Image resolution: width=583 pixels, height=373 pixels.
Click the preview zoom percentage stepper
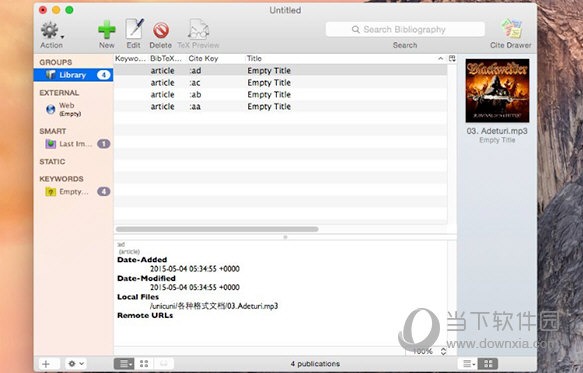tap(443, 351)
